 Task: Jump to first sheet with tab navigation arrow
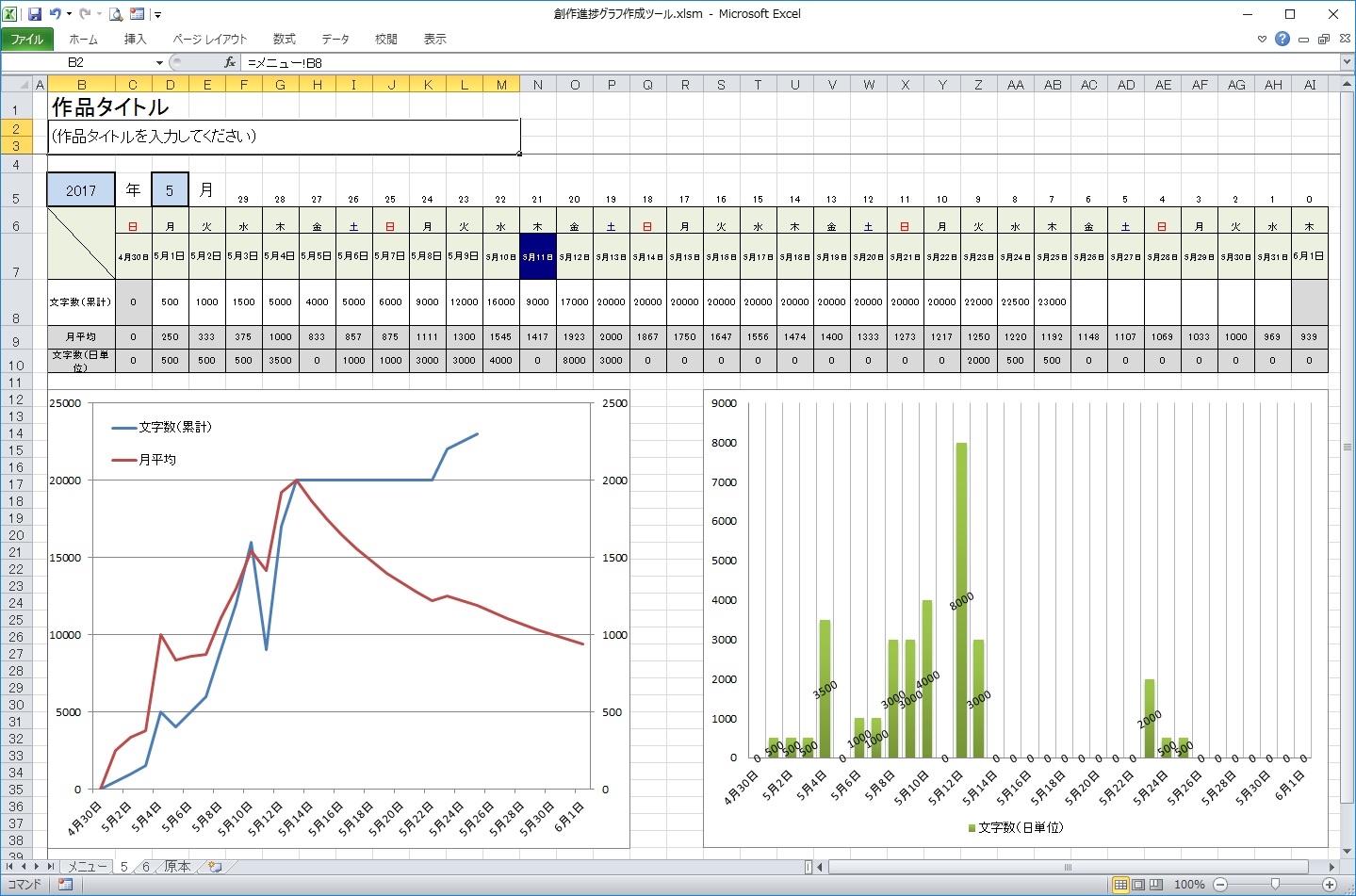point(10,867)
